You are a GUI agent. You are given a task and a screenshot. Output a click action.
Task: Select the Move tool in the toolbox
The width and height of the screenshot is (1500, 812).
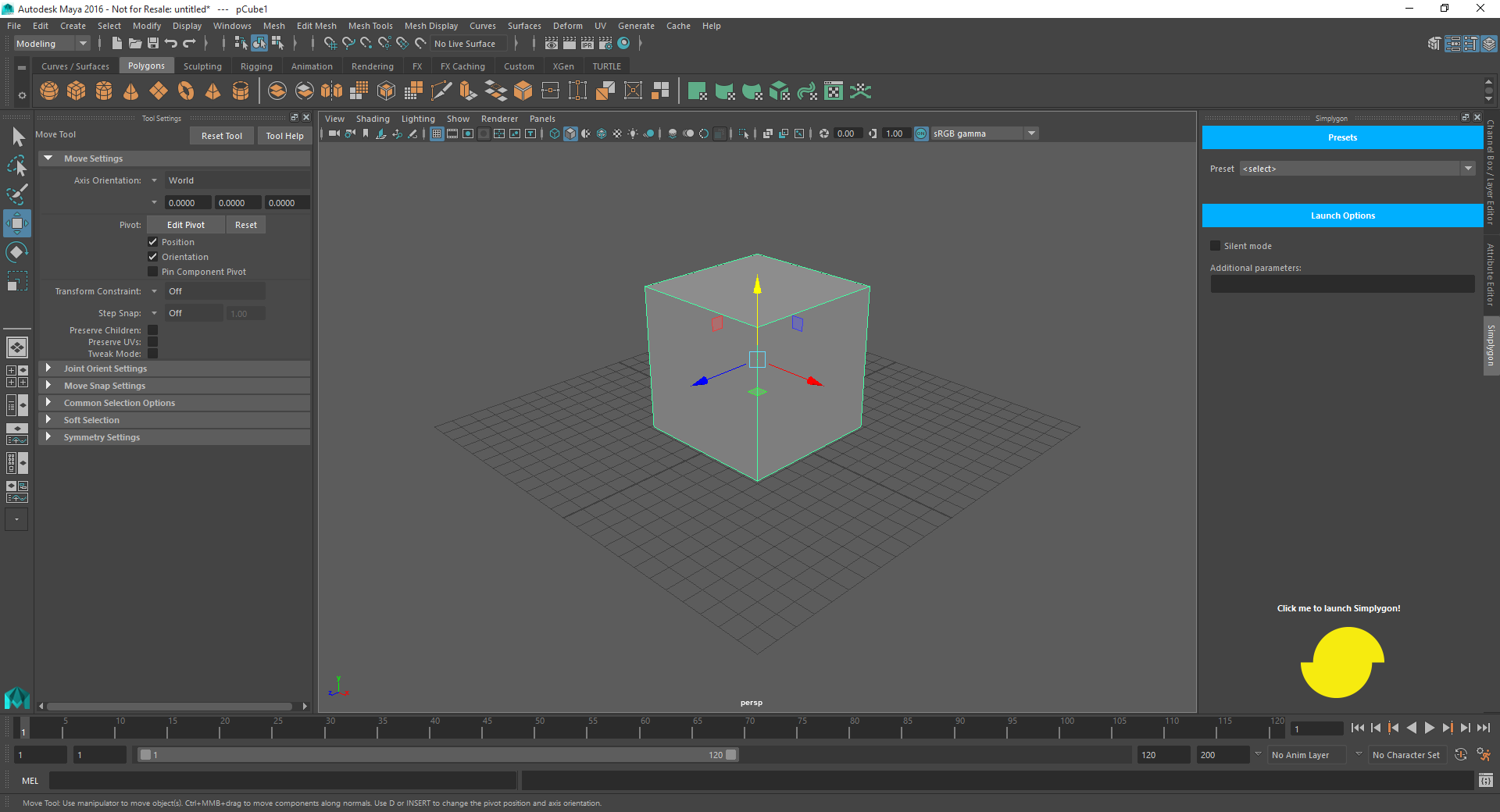coord(17,223)
